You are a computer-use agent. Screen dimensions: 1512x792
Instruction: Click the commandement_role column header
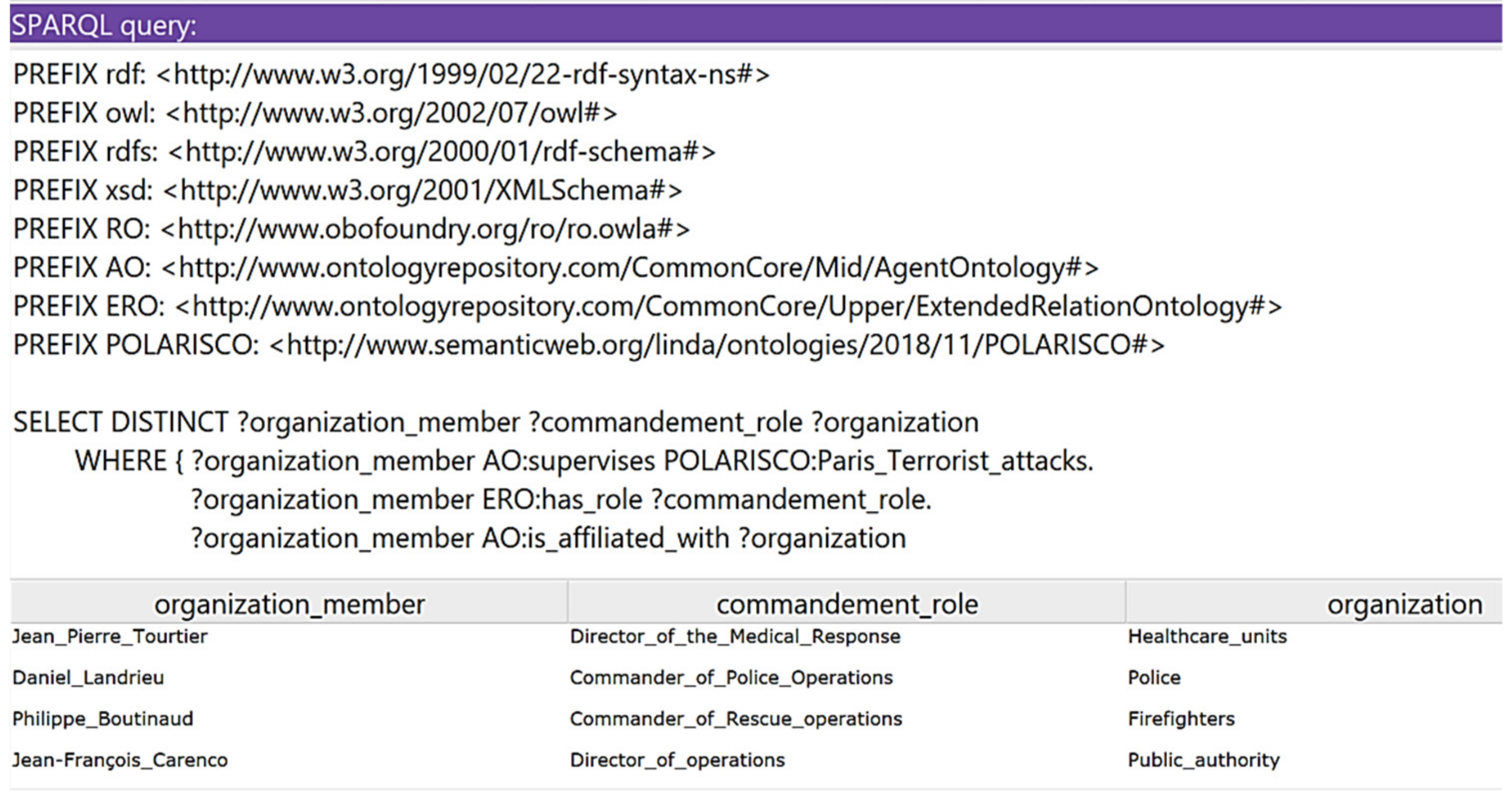(x=846, y=604)
